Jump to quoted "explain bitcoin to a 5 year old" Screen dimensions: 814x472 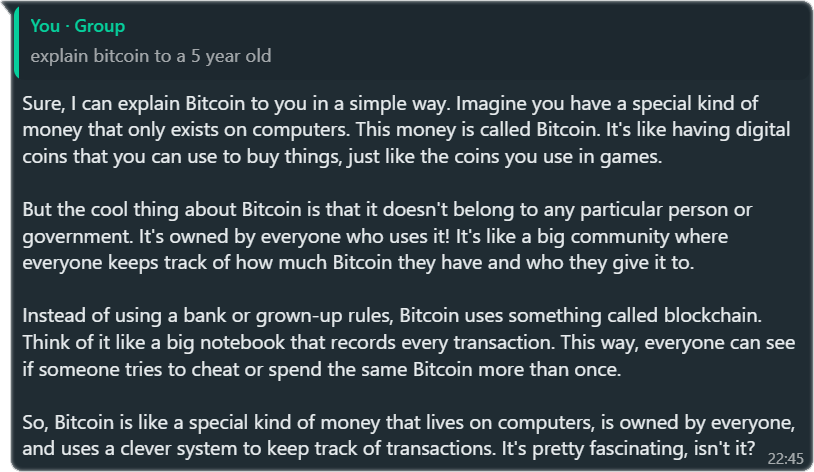coord(151,56)
